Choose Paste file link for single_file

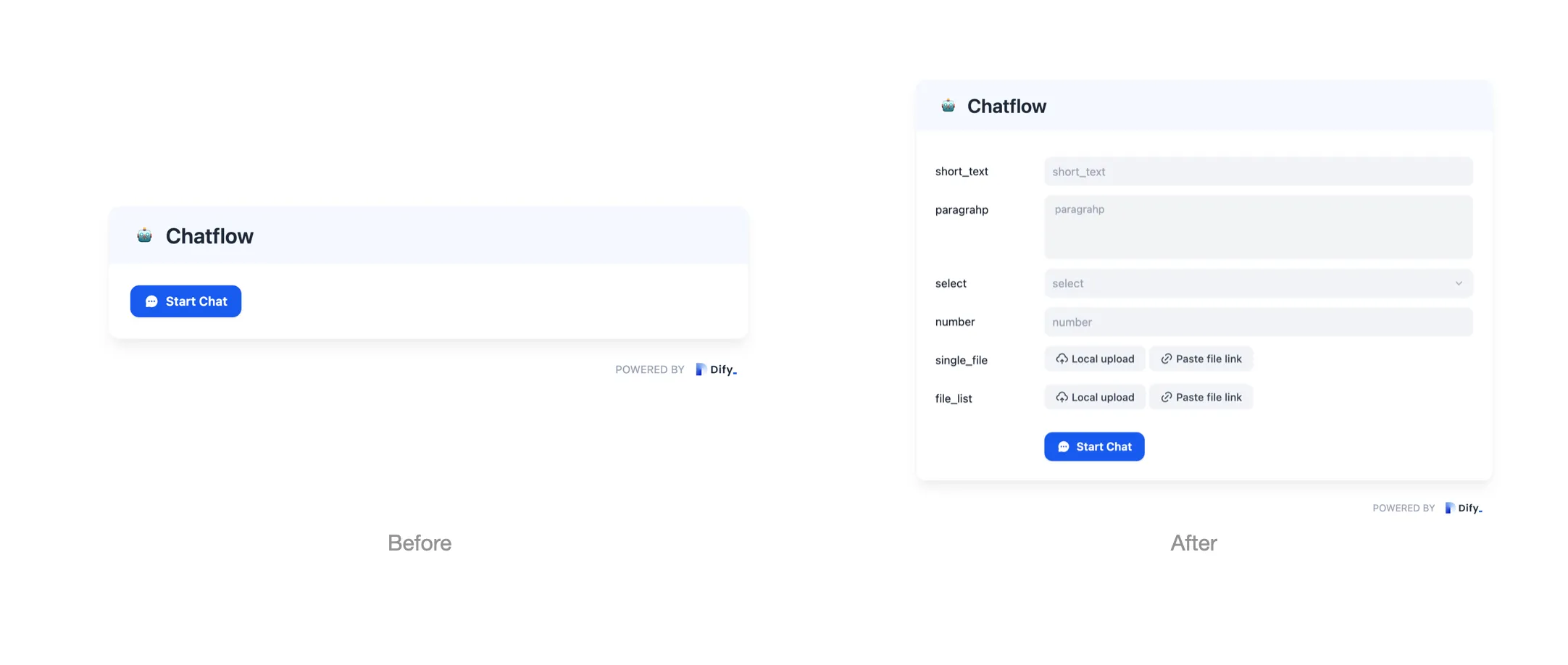[1201, 359]
